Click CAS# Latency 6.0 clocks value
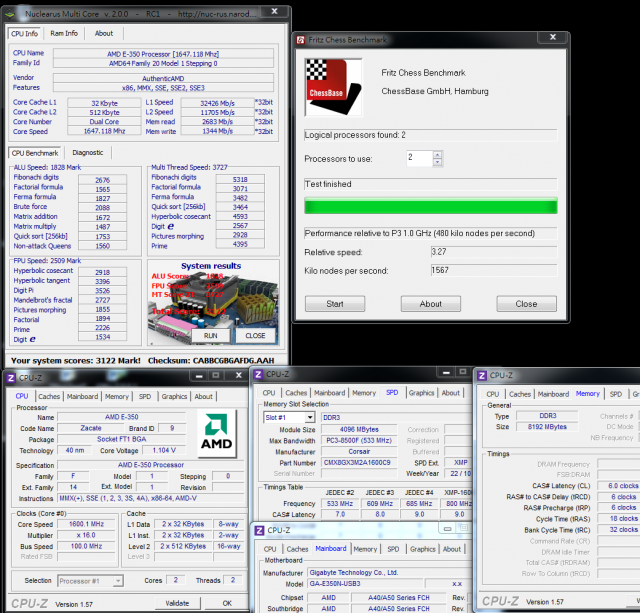The height and width of the screenshot is (613, 640). click(x=618, y=486)
